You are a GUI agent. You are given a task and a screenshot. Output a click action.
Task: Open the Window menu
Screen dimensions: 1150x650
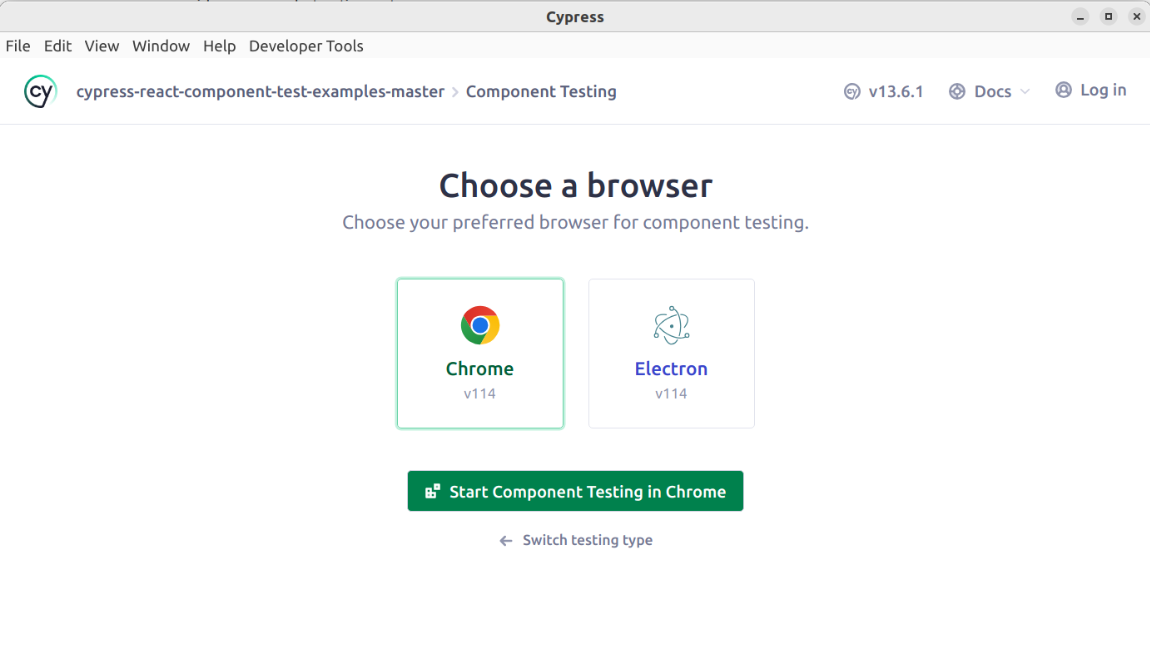(x=160, y=45)
